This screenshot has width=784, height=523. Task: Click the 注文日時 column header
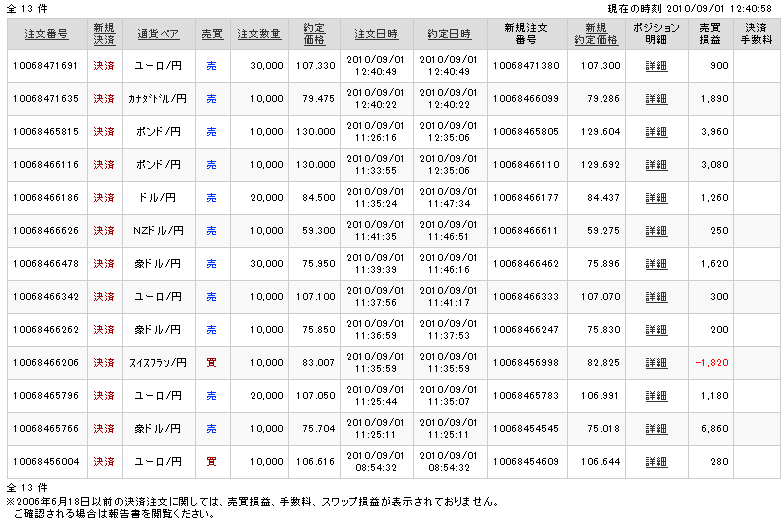[376, 34]
